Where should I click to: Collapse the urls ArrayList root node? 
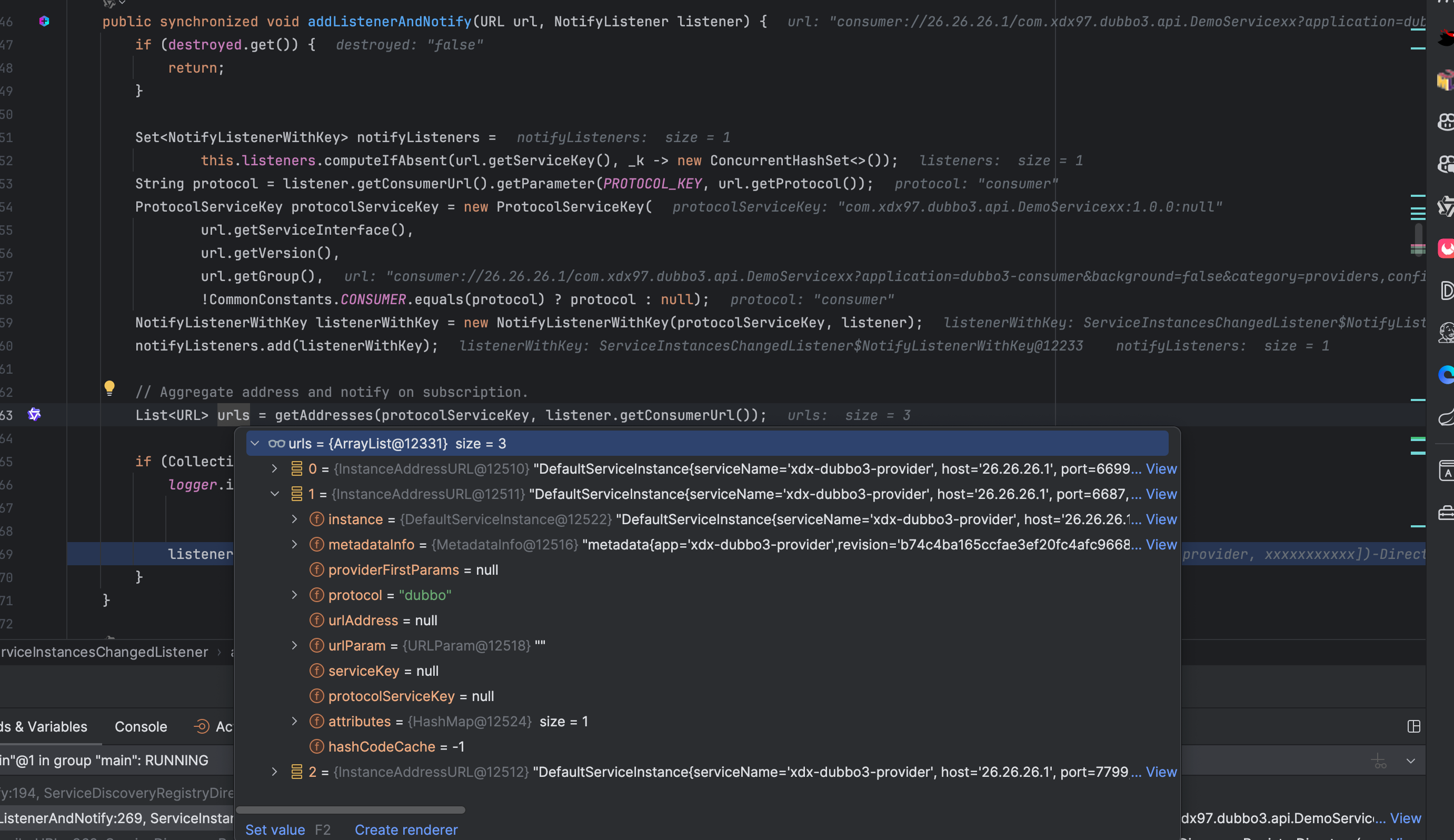coord(255,443)
